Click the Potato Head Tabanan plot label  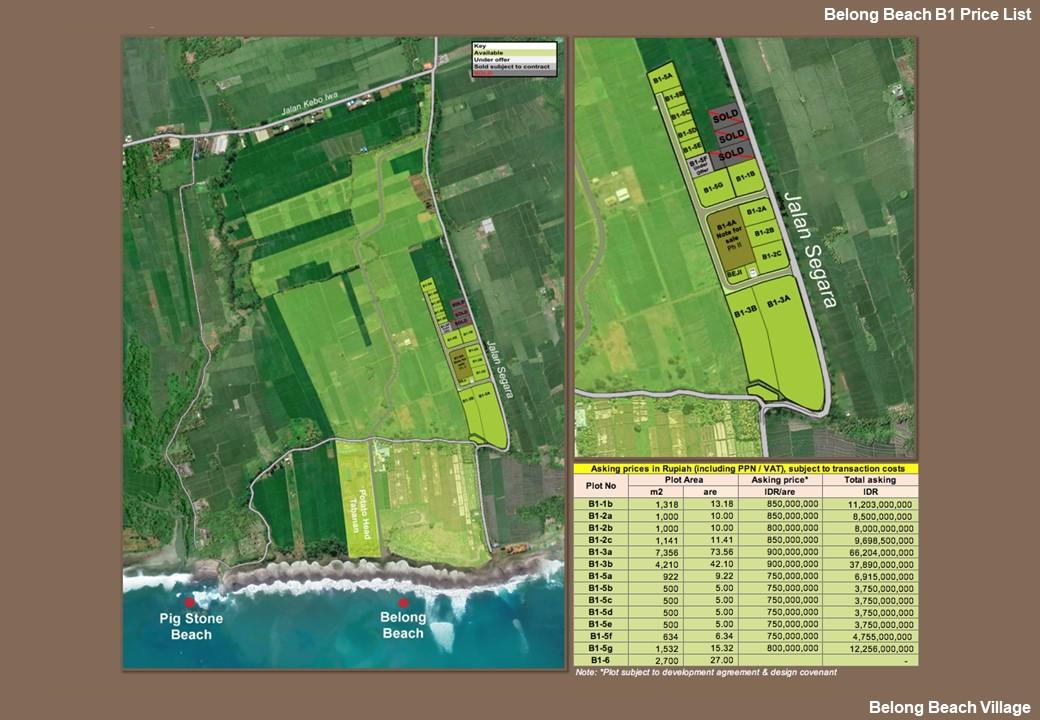pyautogui.click(x=362, y=512)
